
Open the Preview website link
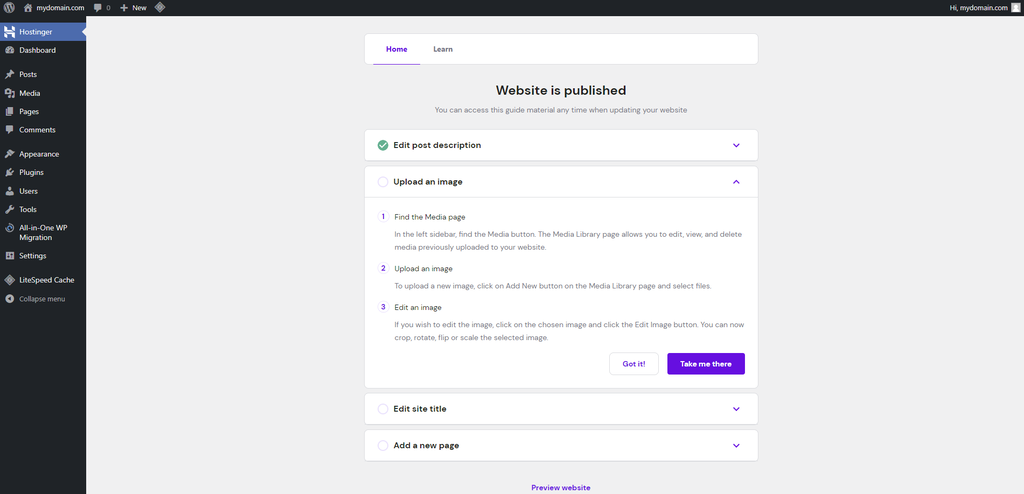pyautogui.click(x=560, y=487)
